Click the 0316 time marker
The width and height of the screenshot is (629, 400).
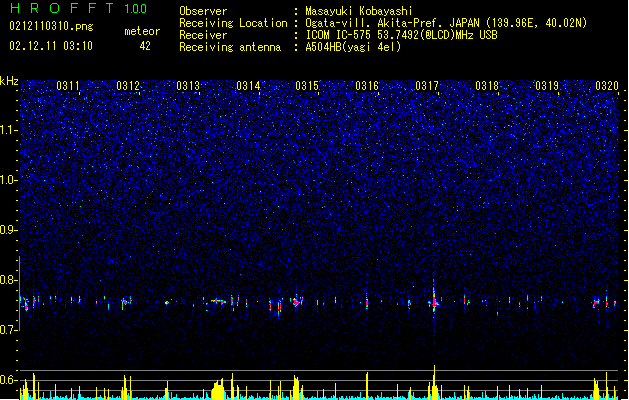[x=367, y=86]
